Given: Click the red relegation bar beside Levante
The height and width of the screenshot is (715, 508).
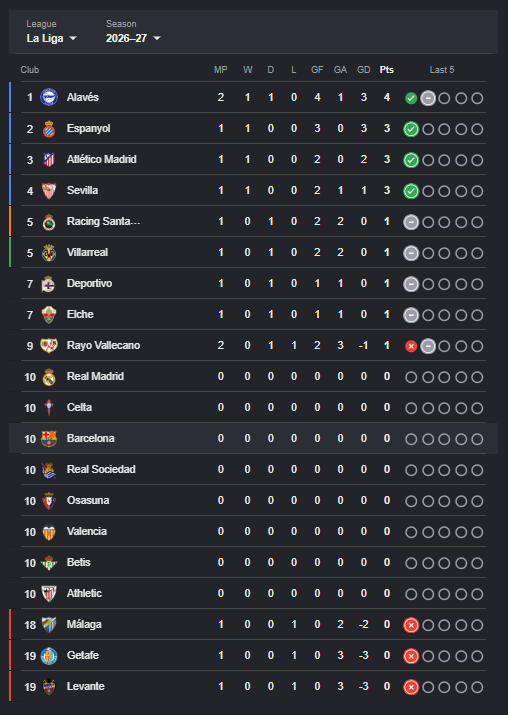Looking at the screenshot, I should click(x=10, y=686).
